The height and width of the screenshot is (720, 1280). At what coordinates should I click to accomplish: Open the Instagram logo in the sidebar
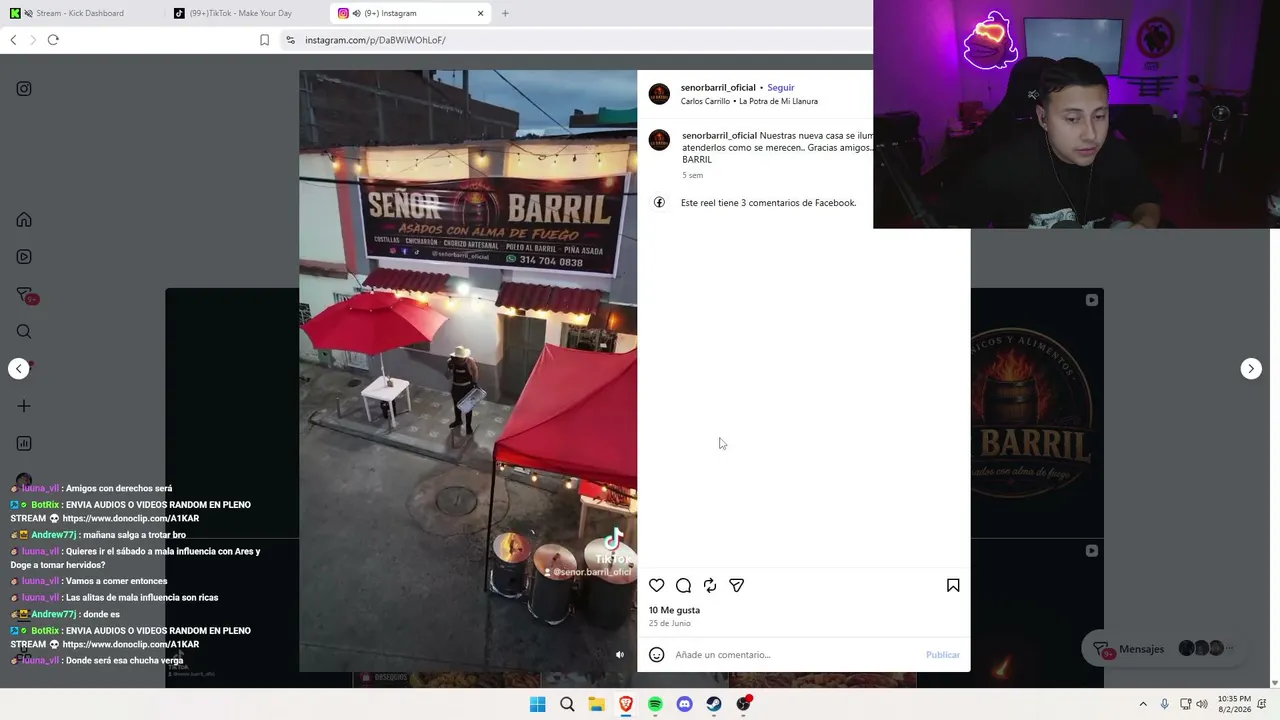tap(24, 89)
